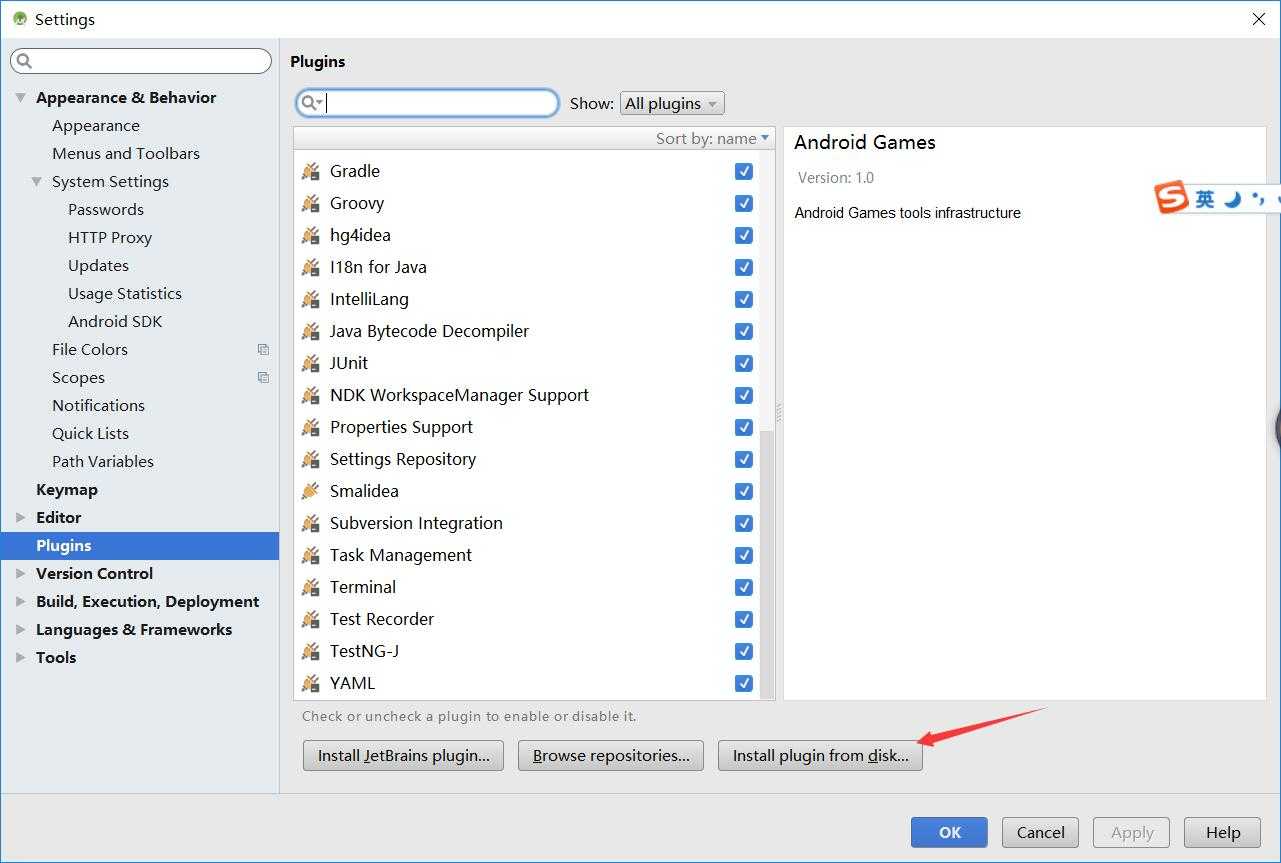Click the orange Smalidea plugin icon

coord(311,491)
